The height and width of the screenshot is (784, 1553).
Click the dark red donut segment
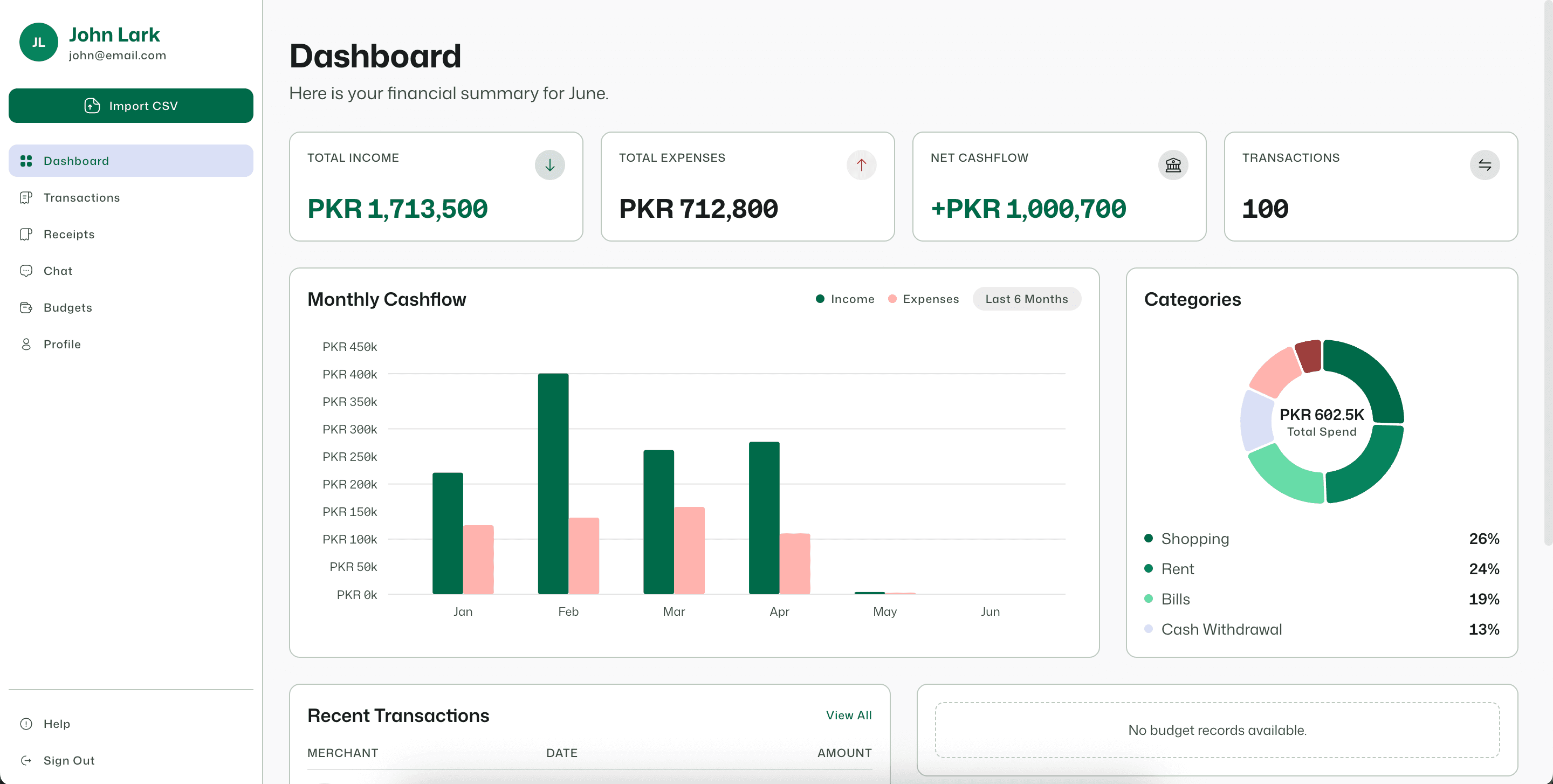pyautogui.click(x=1309, y=356)
